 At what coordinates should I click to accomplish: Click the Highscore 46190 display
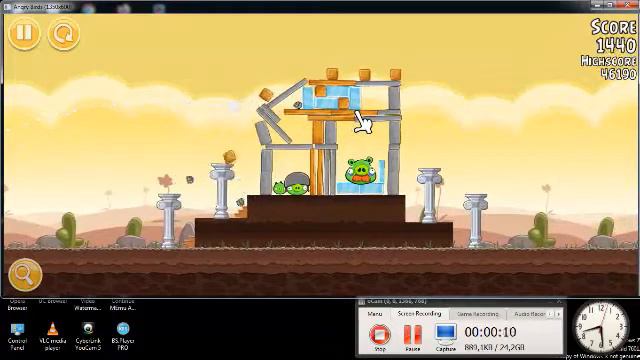609,67
